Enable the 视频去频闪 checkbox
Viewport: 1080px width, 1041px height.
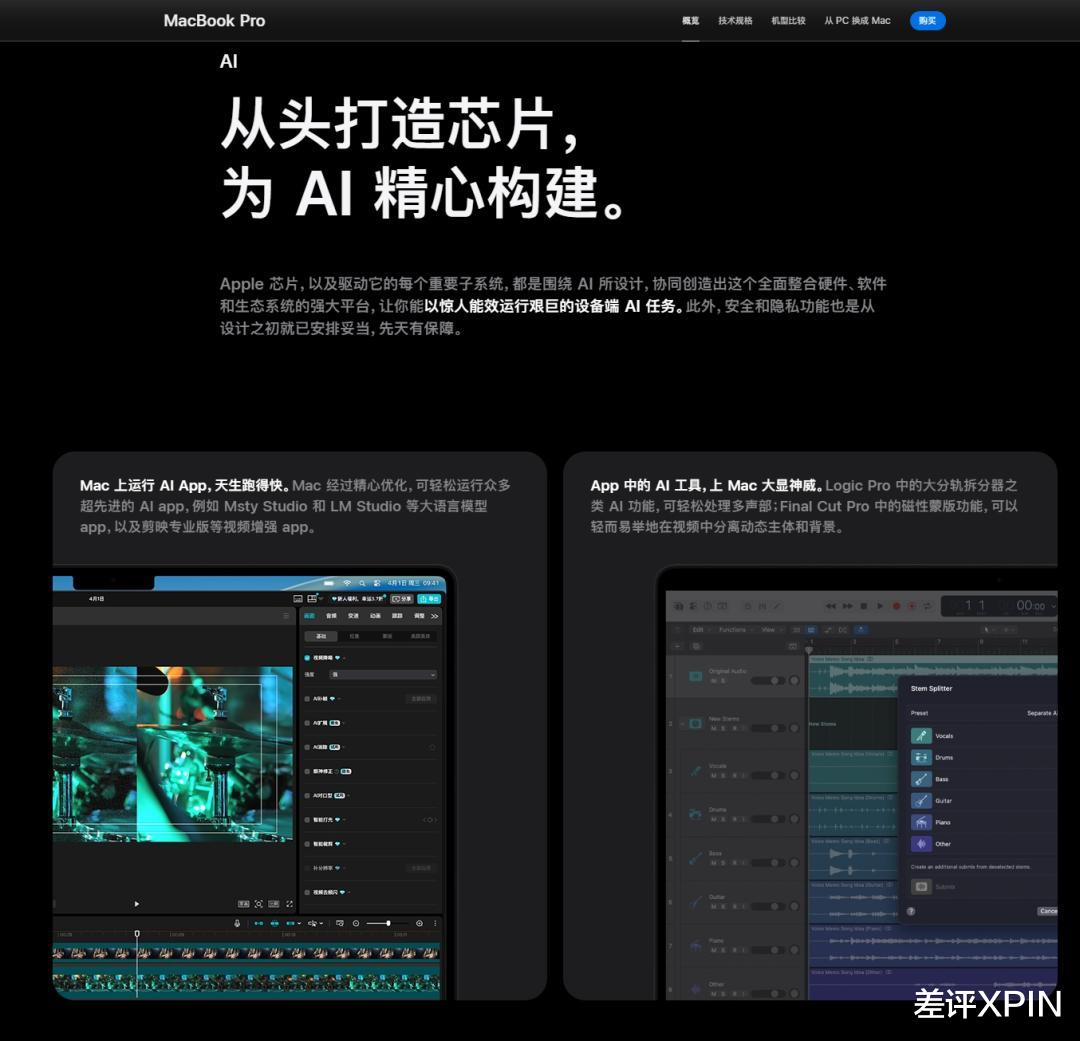point(307,892)
